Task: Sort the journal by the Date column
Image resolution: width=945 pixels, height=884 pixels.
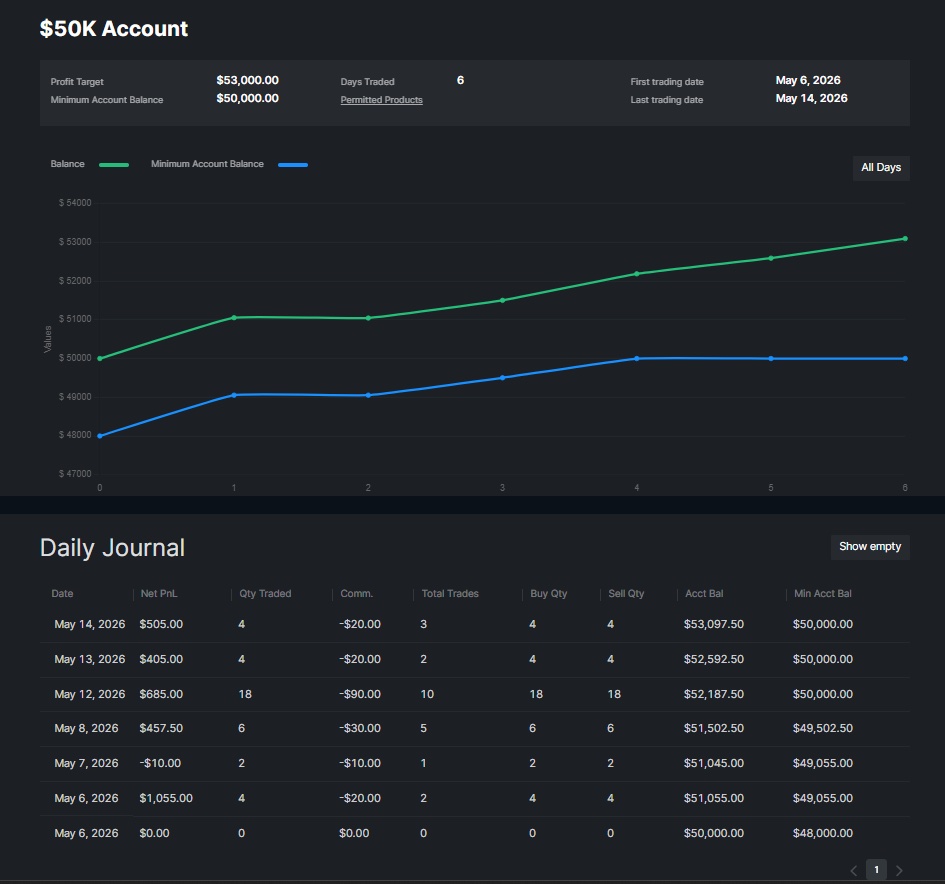Action: tap(62, 594)
